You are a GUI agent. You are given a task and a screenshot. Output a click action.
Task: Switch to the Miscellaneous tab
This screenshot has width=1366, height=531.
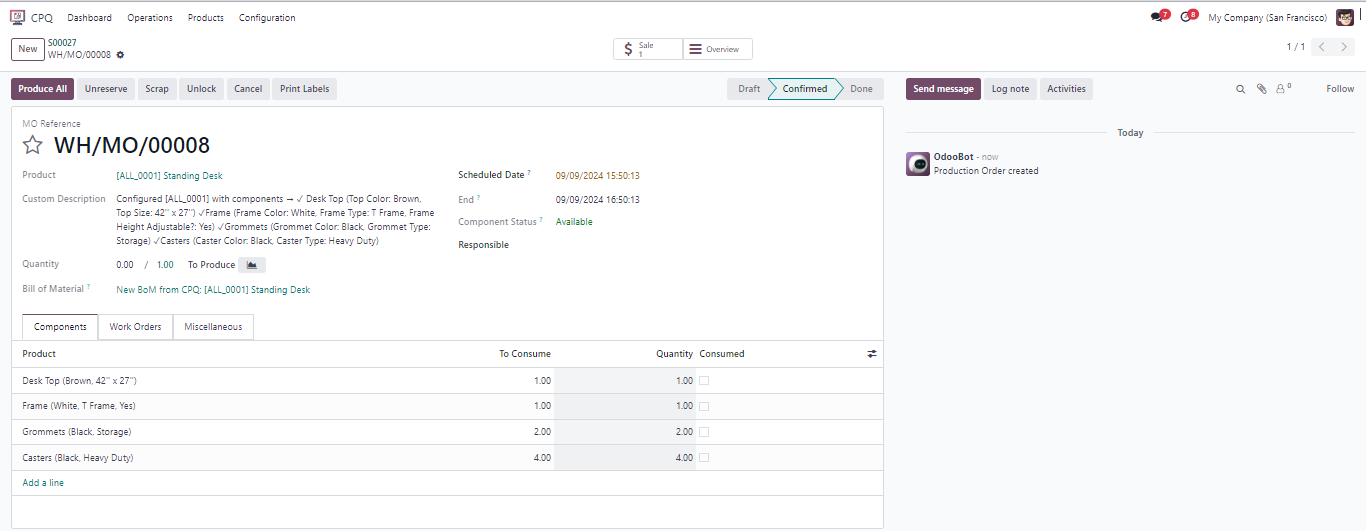[x=213, y=327]
